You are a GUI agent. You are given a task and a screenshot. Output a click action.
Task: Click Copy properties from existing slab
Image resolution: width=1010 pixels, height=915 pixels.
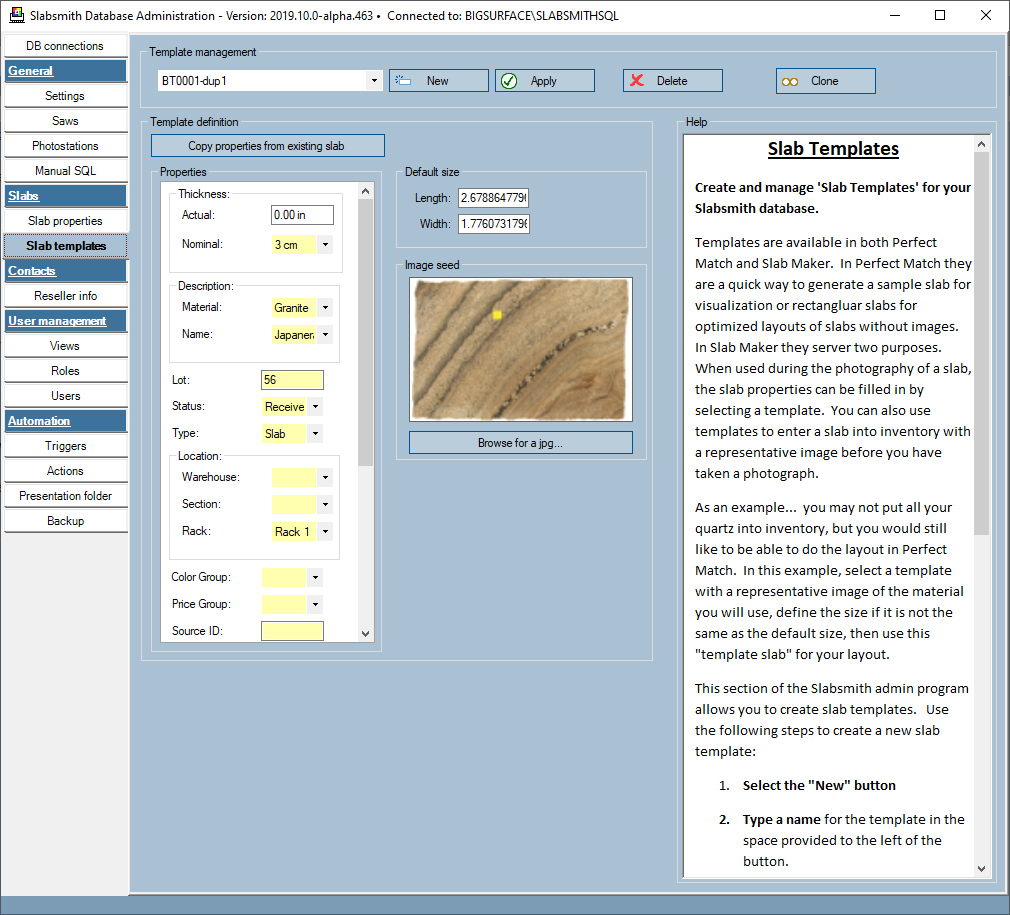267,146
